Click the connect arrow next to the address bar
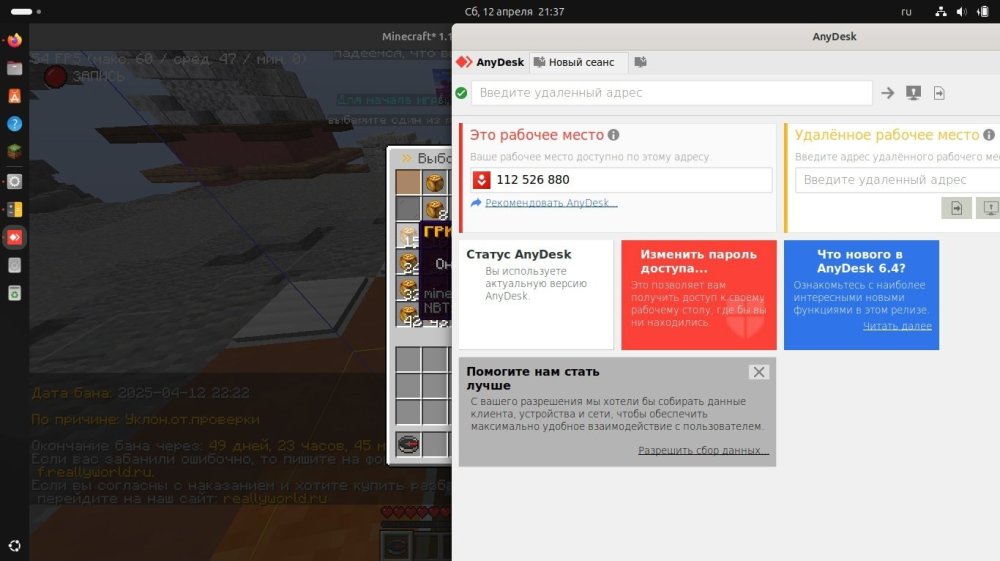 pyautogui.click(x=888, y=93)
